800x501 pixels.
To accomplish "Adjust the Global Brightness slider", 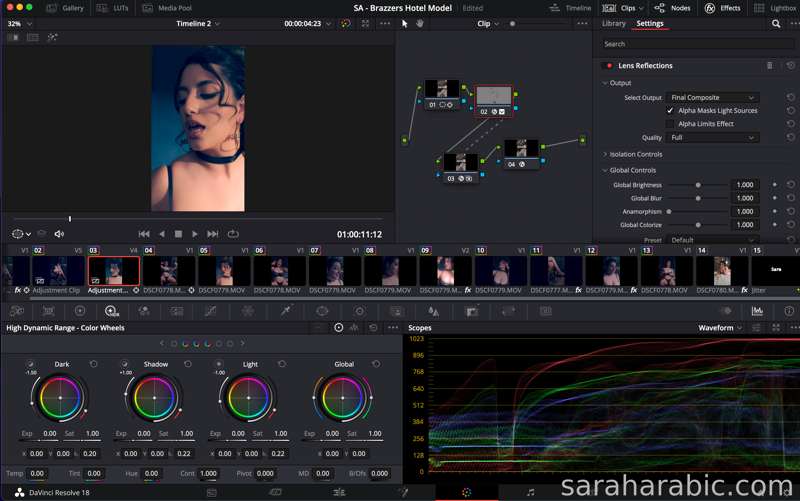I will click(698, 185).
